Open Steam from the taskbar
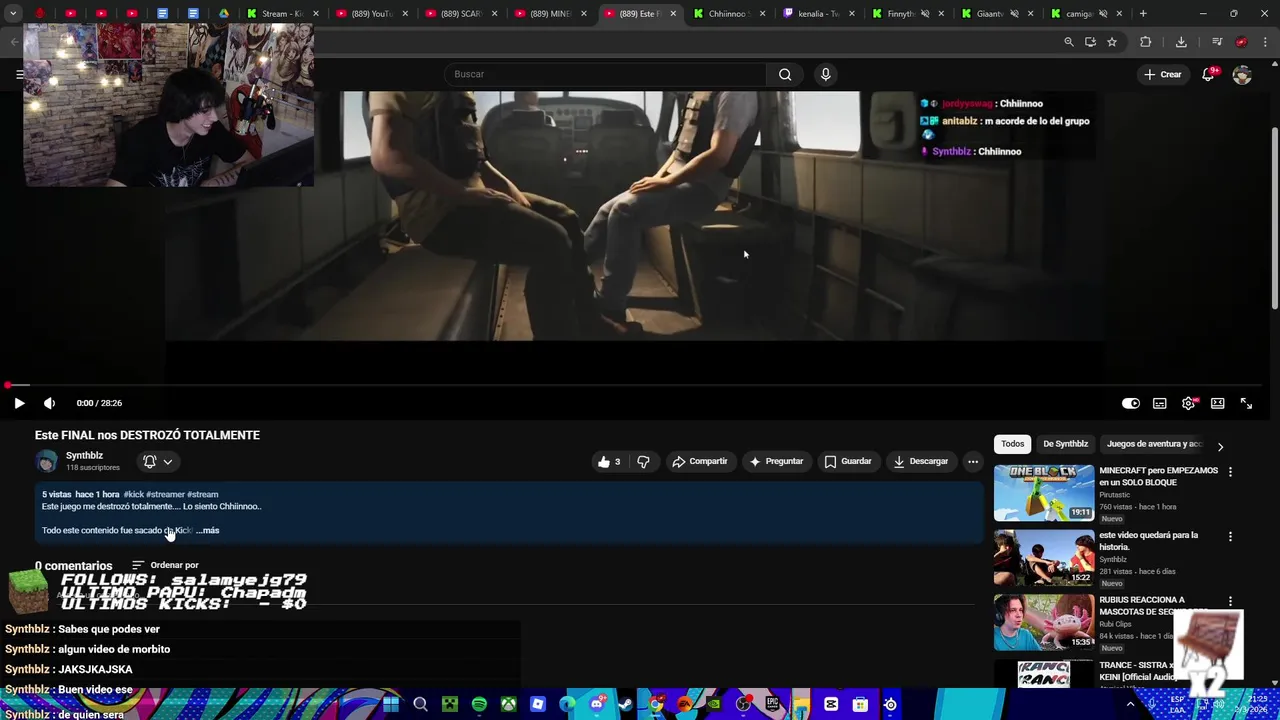The height and width of the screenshot is (720, 1280). [626, 704]
